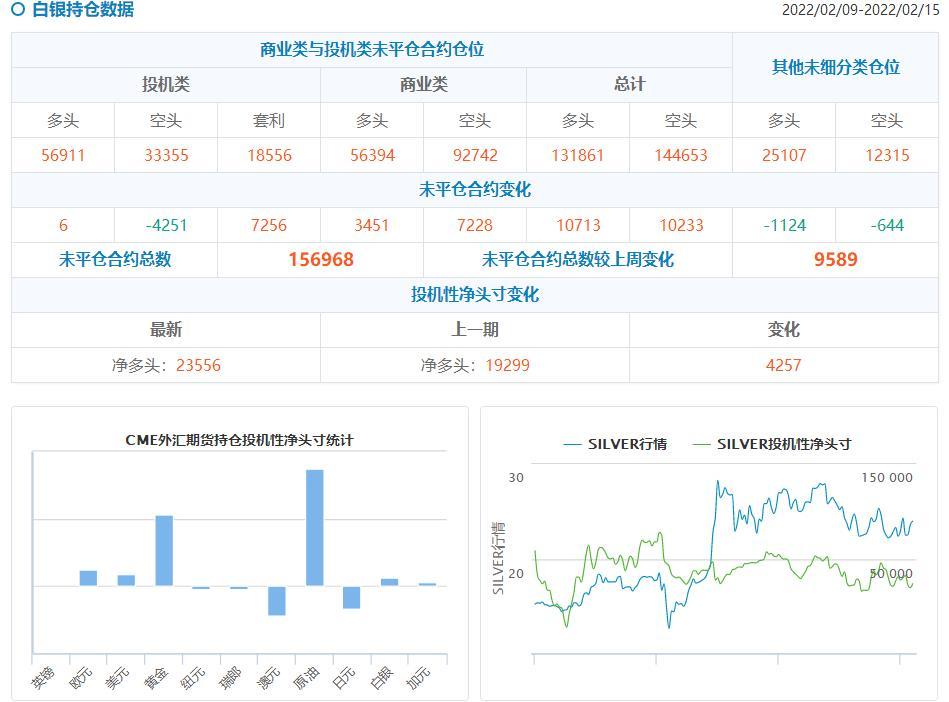Image resolution: width=949 pixels, height=702 pixels.
Task: Click the speculative 多头 value 56911
Action: pyautogui.click(x=63, y=155)
